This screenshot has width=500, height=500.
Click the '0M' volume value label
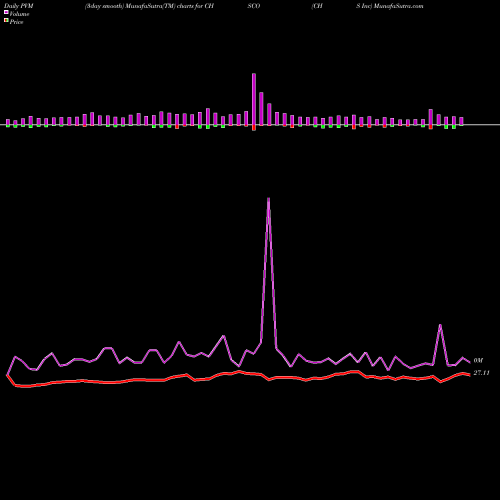[x=478, y=360]
